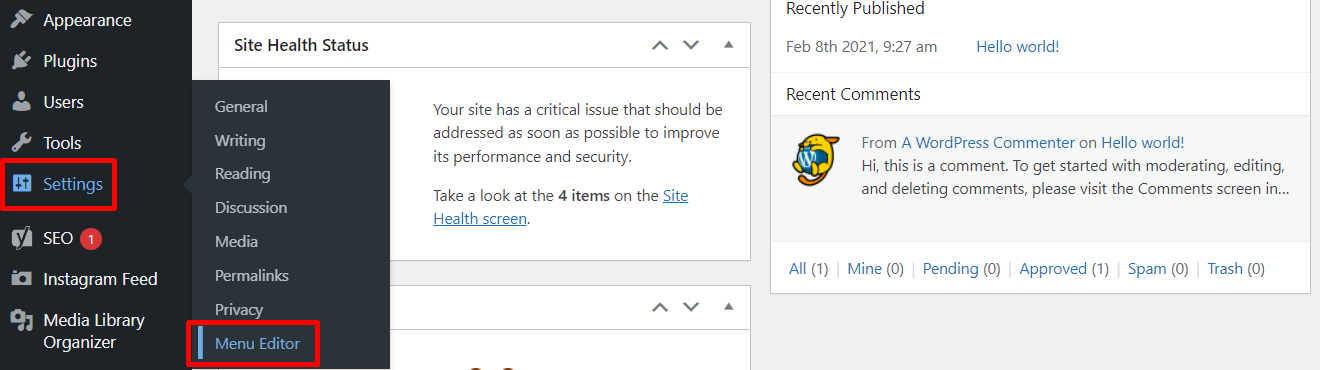Select Permalinks from the Settings submenu

coord(252,275)
